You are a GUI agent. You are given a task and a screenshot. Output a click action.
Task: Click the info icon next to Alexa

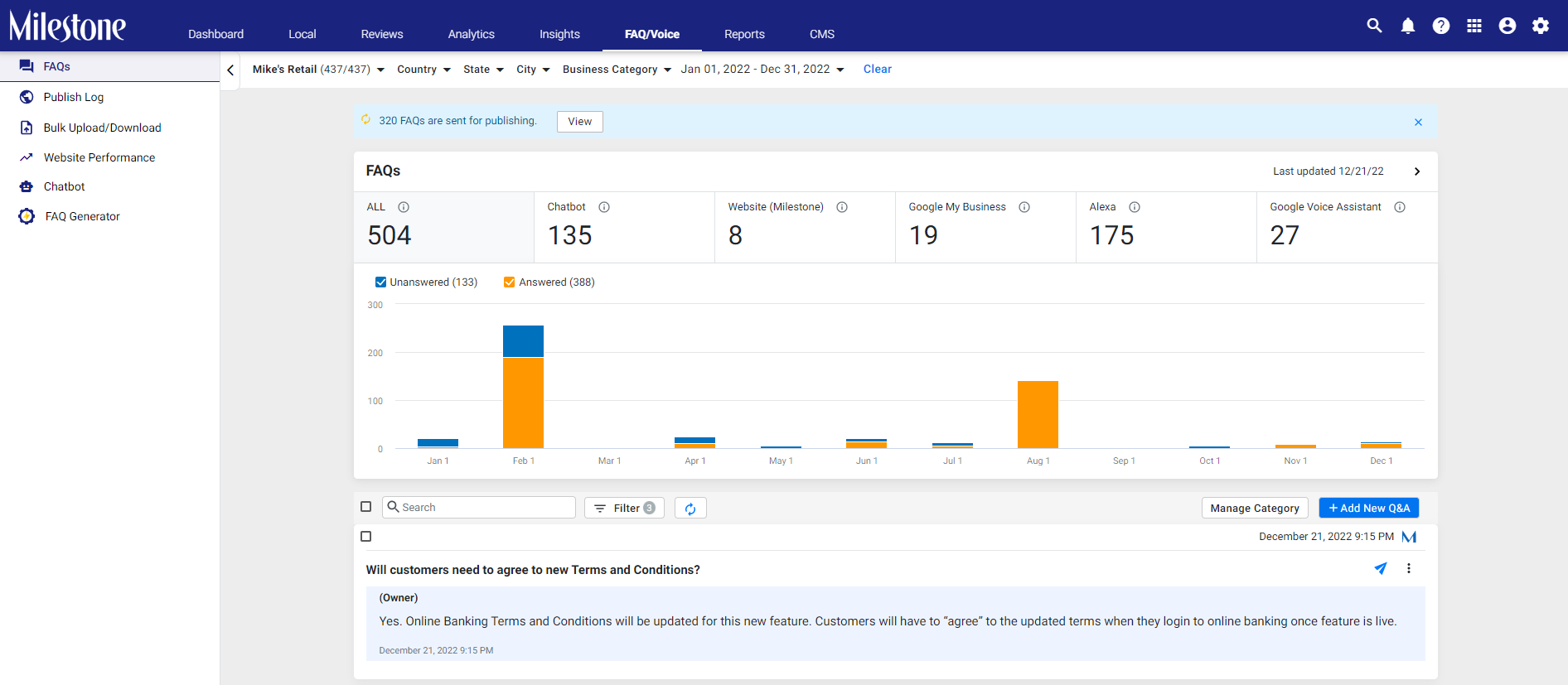coord(1134,207)
